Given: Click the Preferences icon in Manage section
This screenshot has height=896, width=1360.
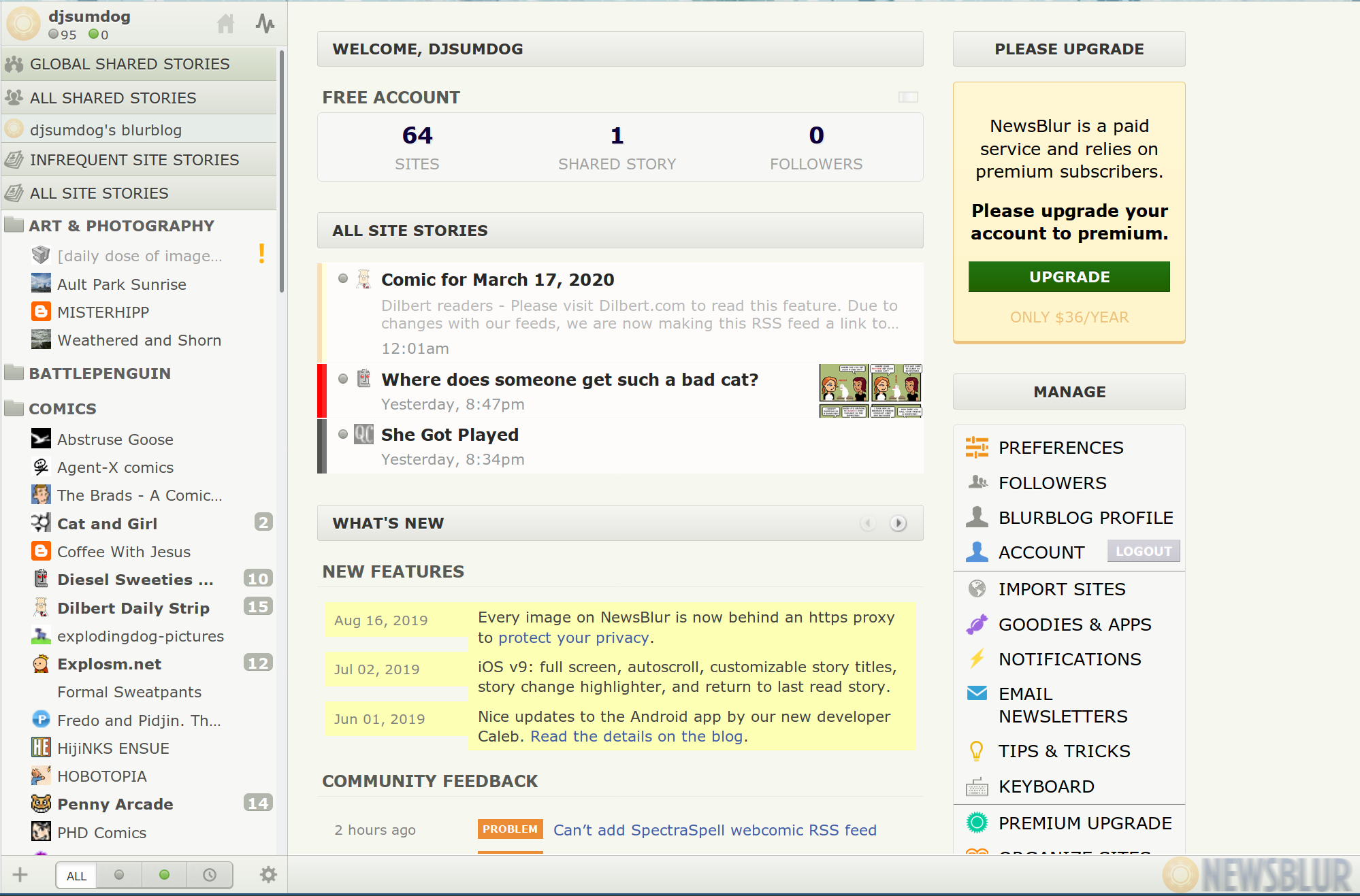Looking at the screenshot, I should point(977,447).
